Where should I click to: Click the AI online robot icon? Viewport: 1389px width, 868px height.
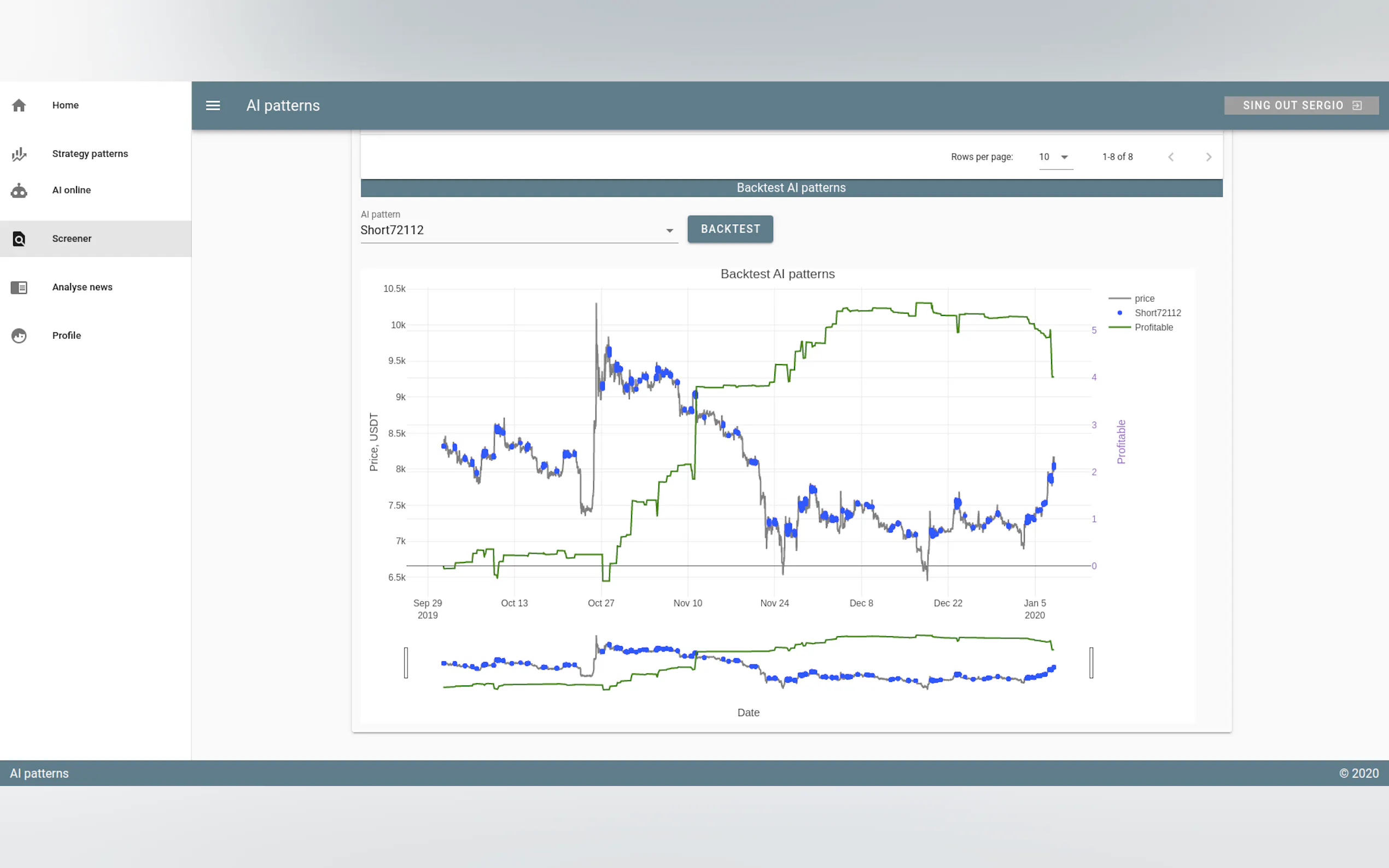[x=19, y=191]
